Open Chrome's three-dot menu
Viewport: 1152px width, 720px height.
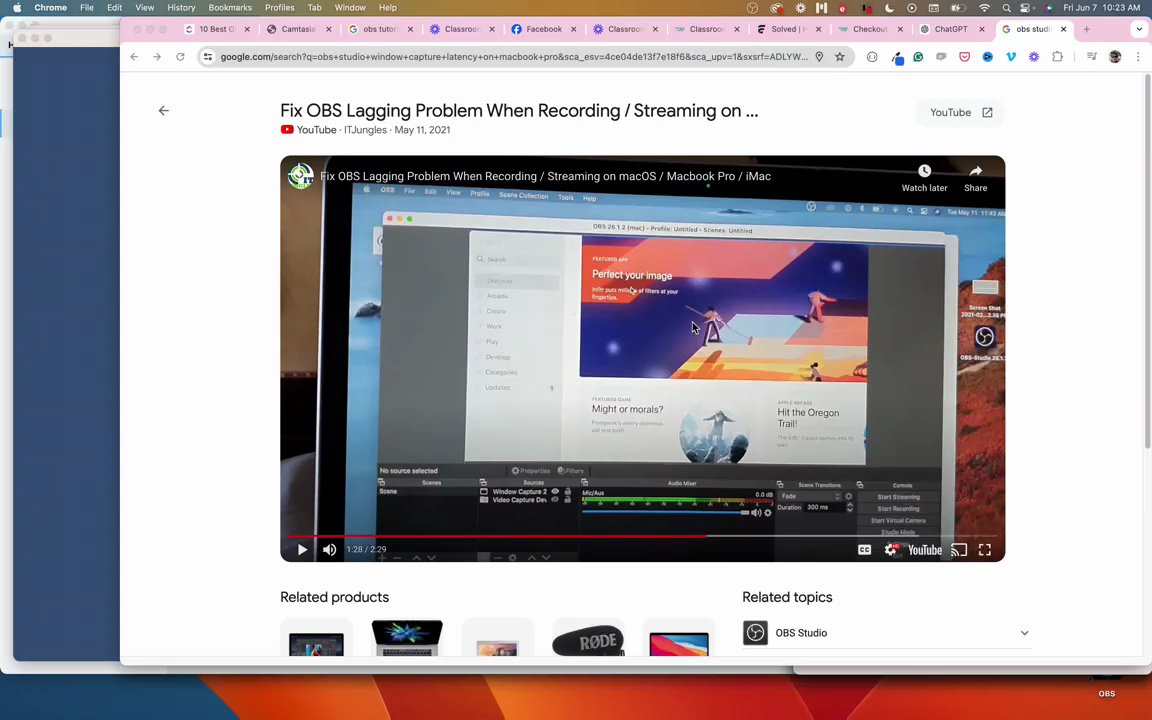(1138, 57)
